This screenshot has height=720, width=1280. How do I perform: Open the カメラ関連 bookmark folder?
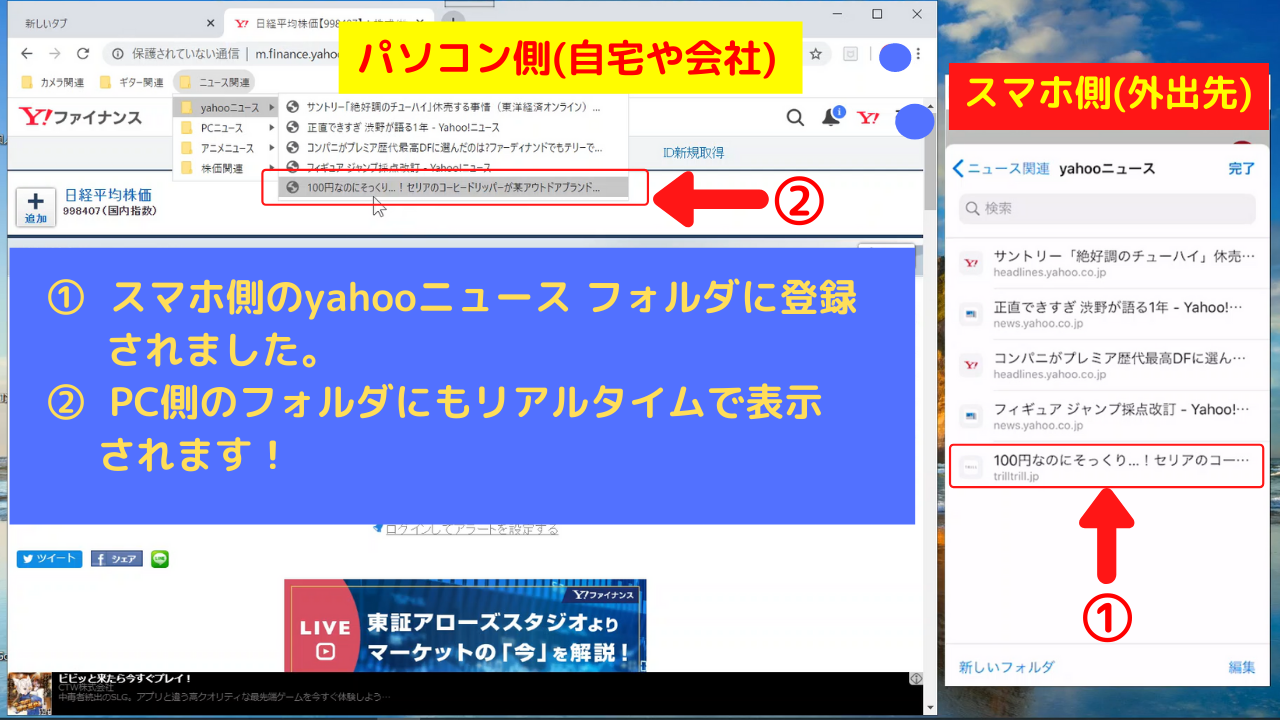click(x=53, y=82)
